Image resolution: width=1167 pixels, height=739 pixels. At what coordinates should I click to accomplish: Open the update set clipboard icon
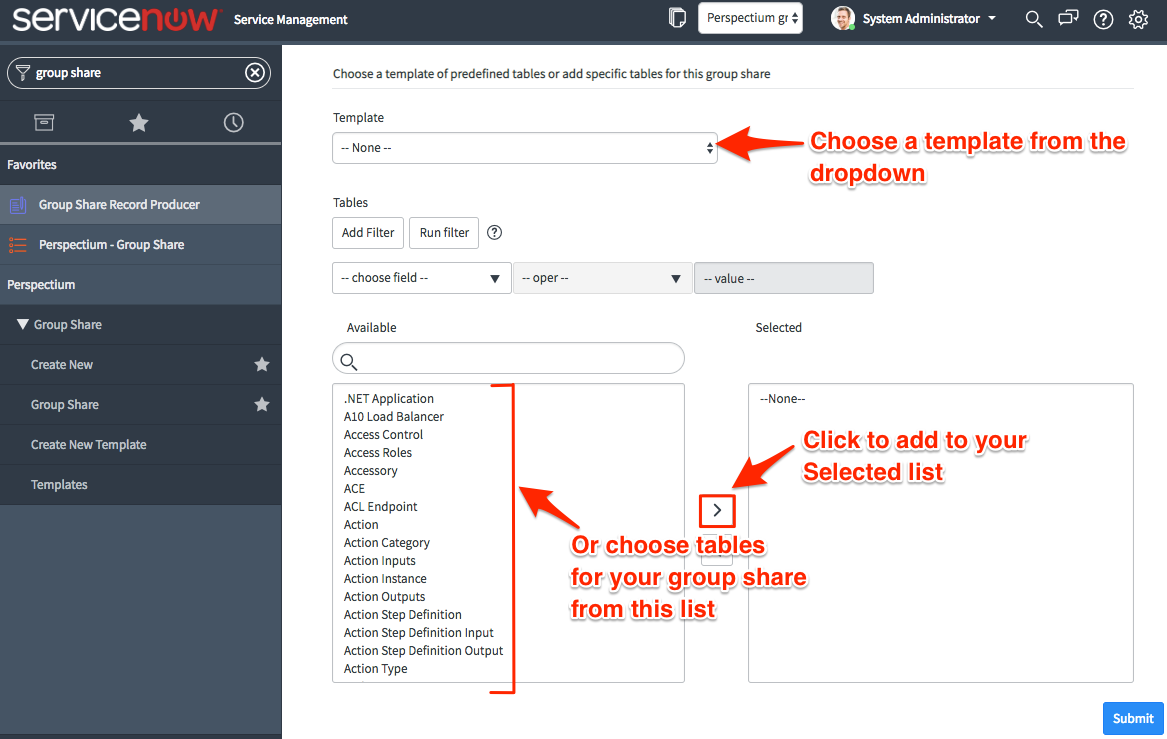(677, 18)
